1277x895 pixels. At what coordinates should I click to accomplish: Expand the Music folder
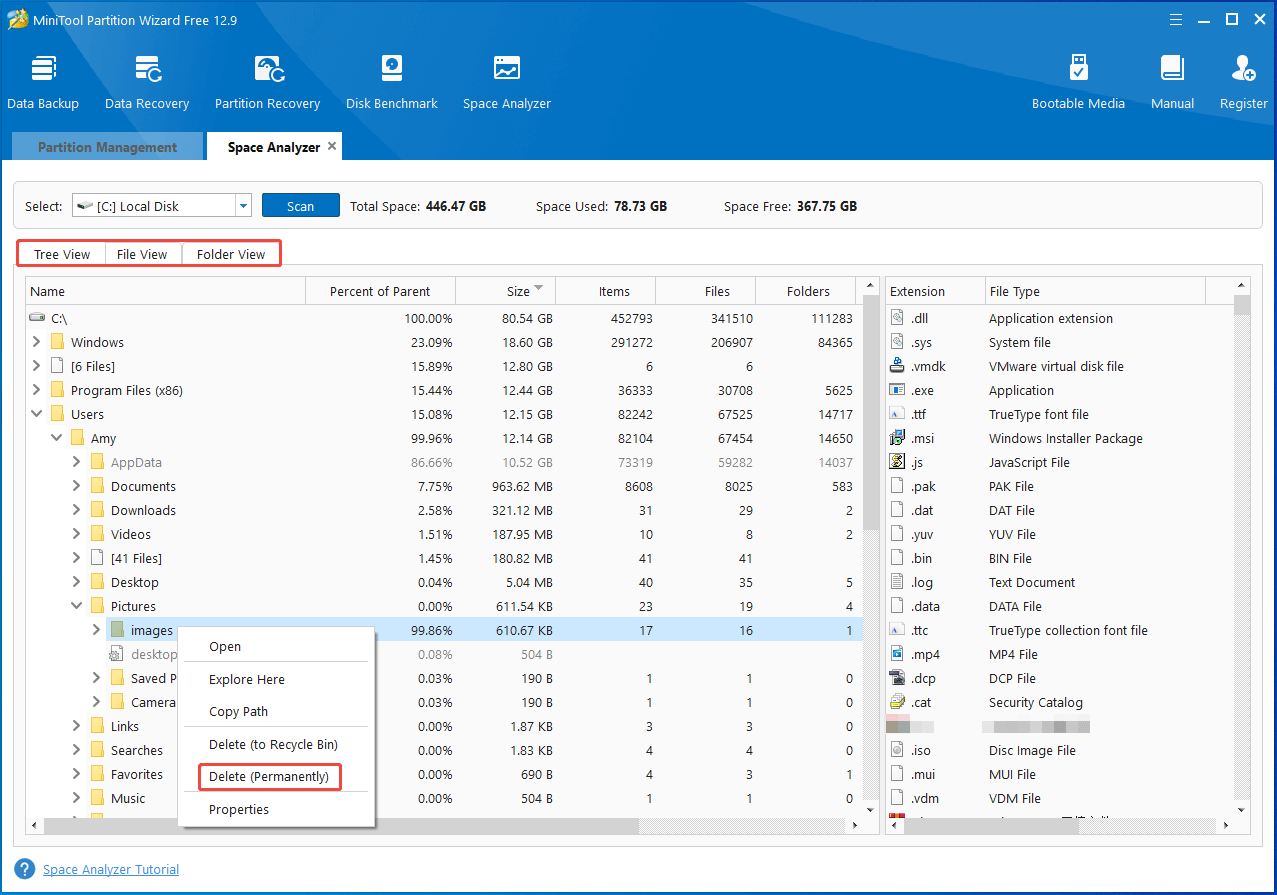[x=75, y=797]
